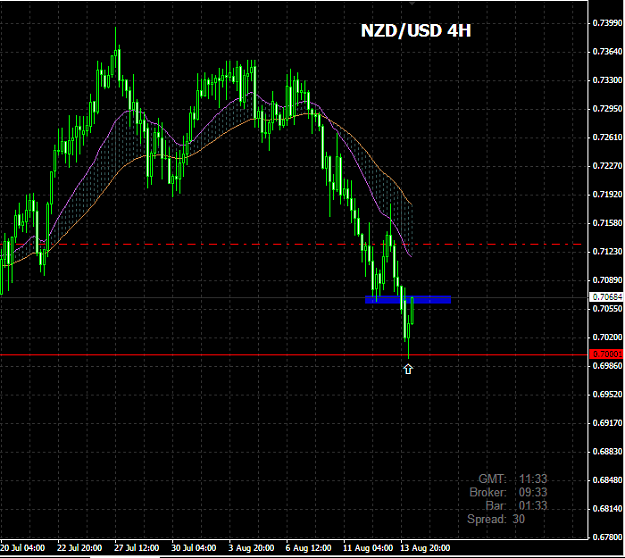The width and height of the screenshot is (625, 558).
Task: Click price level 0.73640 on axis
Action: click(607, 51)
